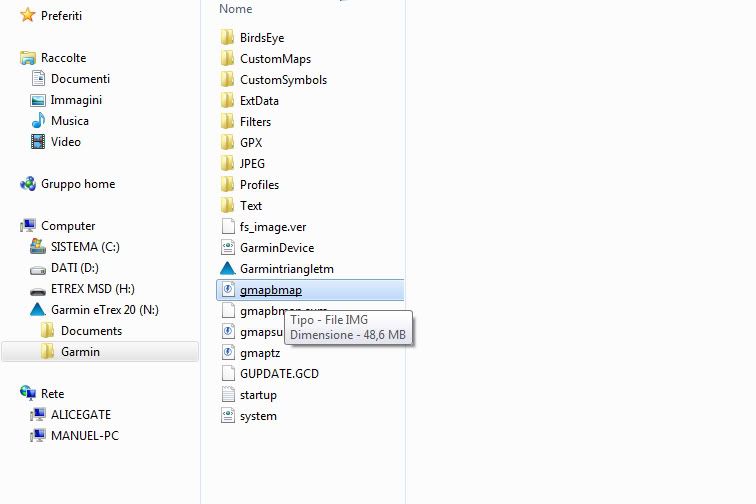Click the GUPDATE.GCD file icon
756x504 pixels.
click(x=228, y=373)
